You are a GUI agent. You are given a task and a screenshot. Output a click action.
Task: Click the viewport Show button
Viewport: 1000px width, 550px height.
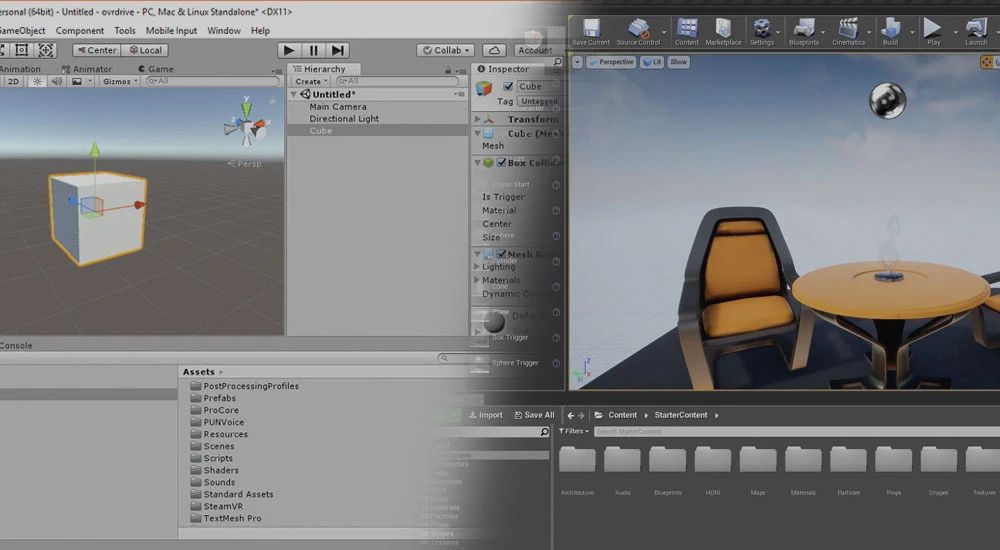[x=679, y=62]
